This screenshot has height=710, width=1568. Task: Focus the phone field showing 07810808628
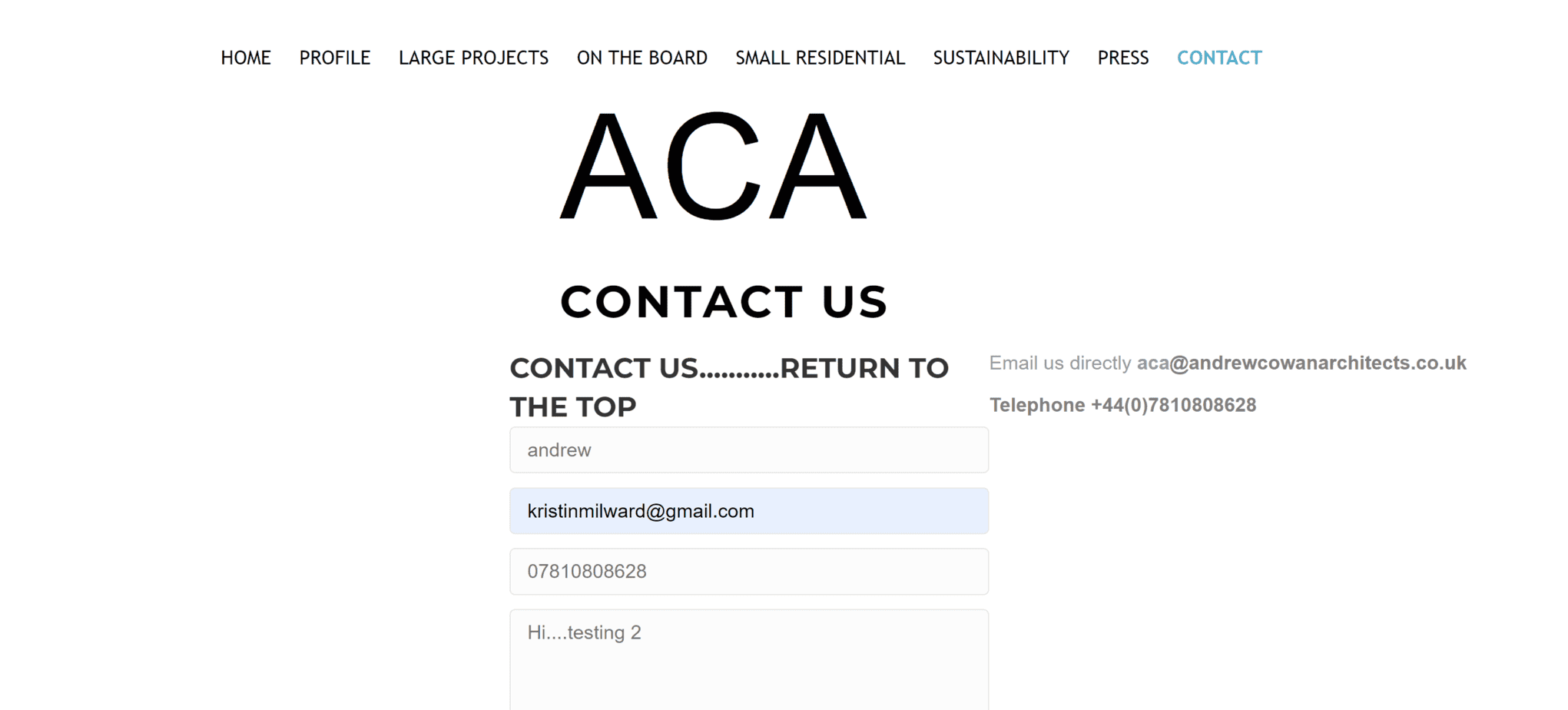pos(749,572)
